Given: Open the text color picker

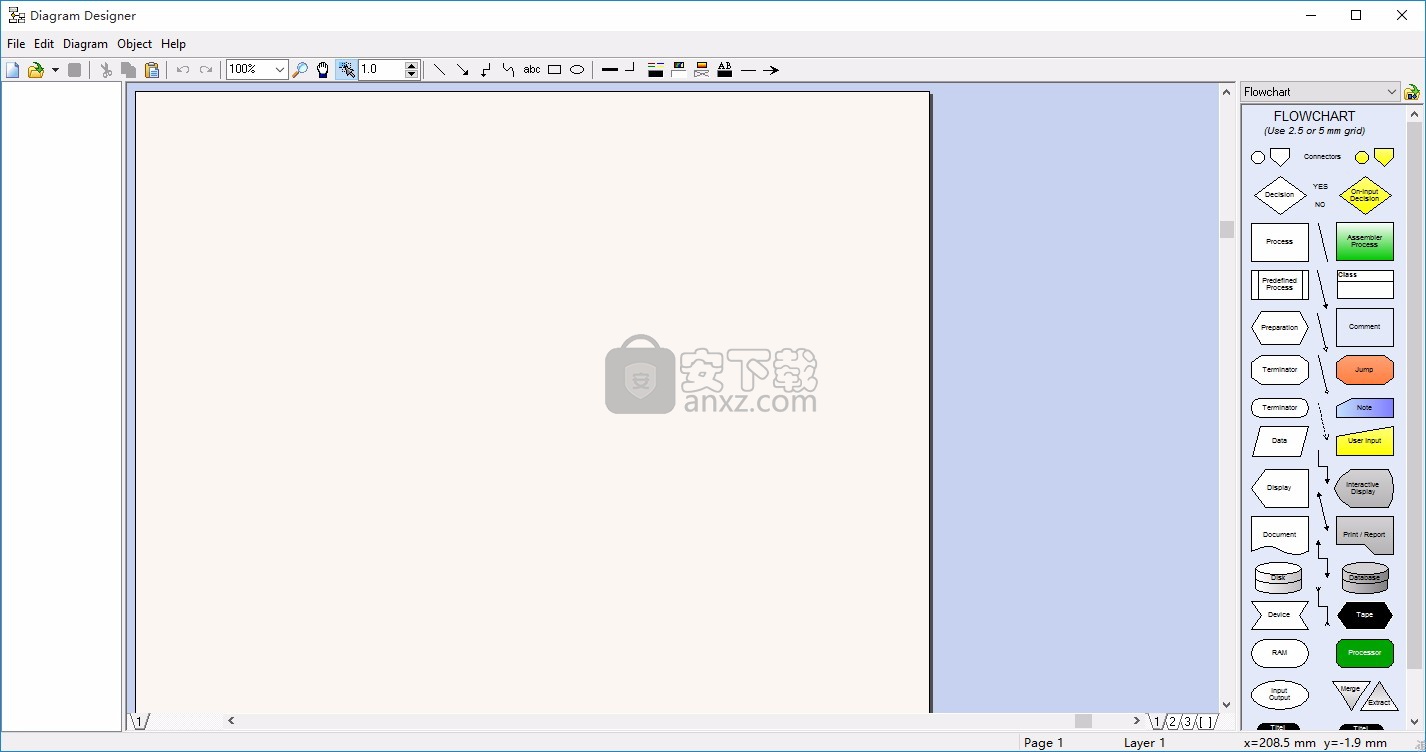Looking at the screenshot, I should point(725,70).
